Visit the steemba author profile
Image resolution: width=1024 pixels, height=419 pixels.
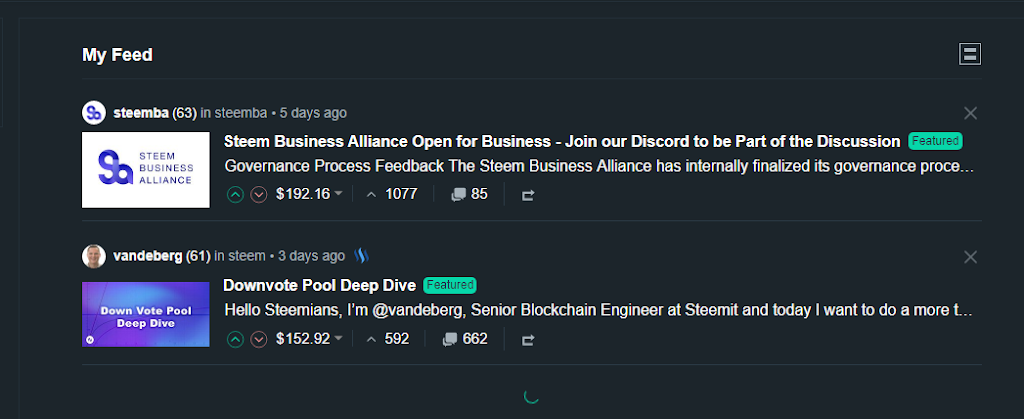pos(141,113)
